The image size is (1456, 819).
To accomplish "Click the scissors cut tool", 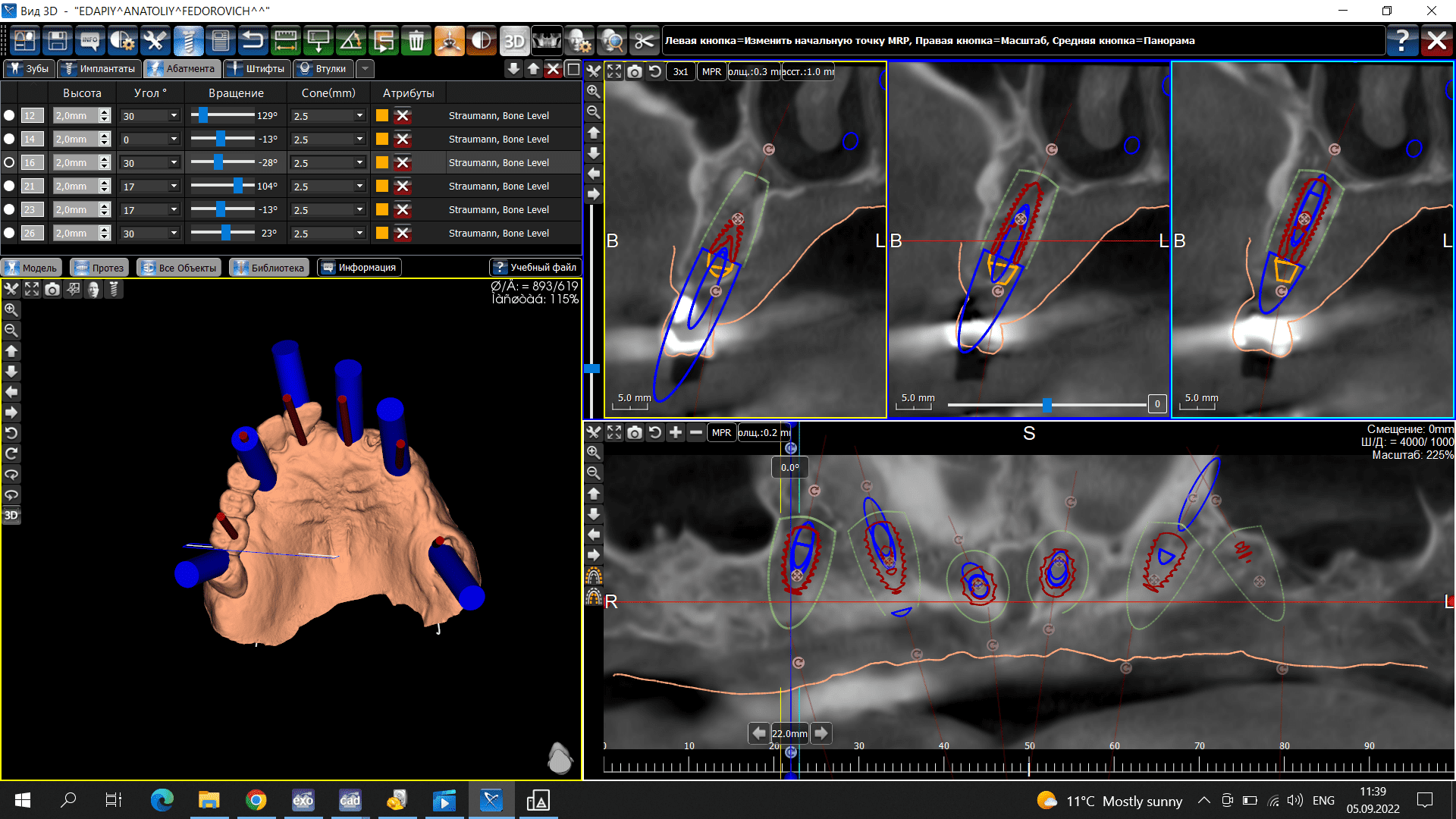I will pos(644,41).
